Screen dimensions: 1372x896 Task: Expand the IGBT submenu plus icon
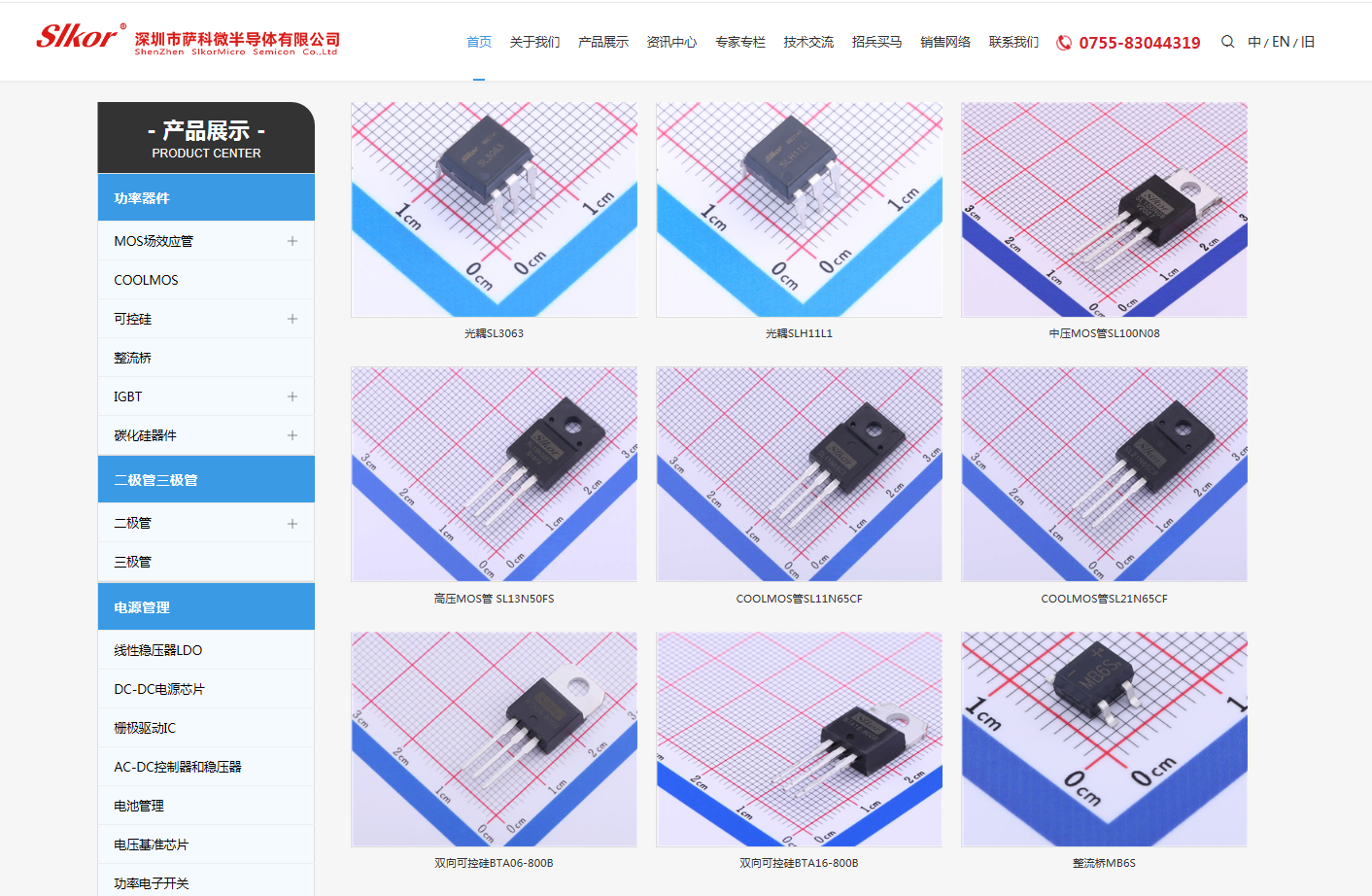pos(292,396)
